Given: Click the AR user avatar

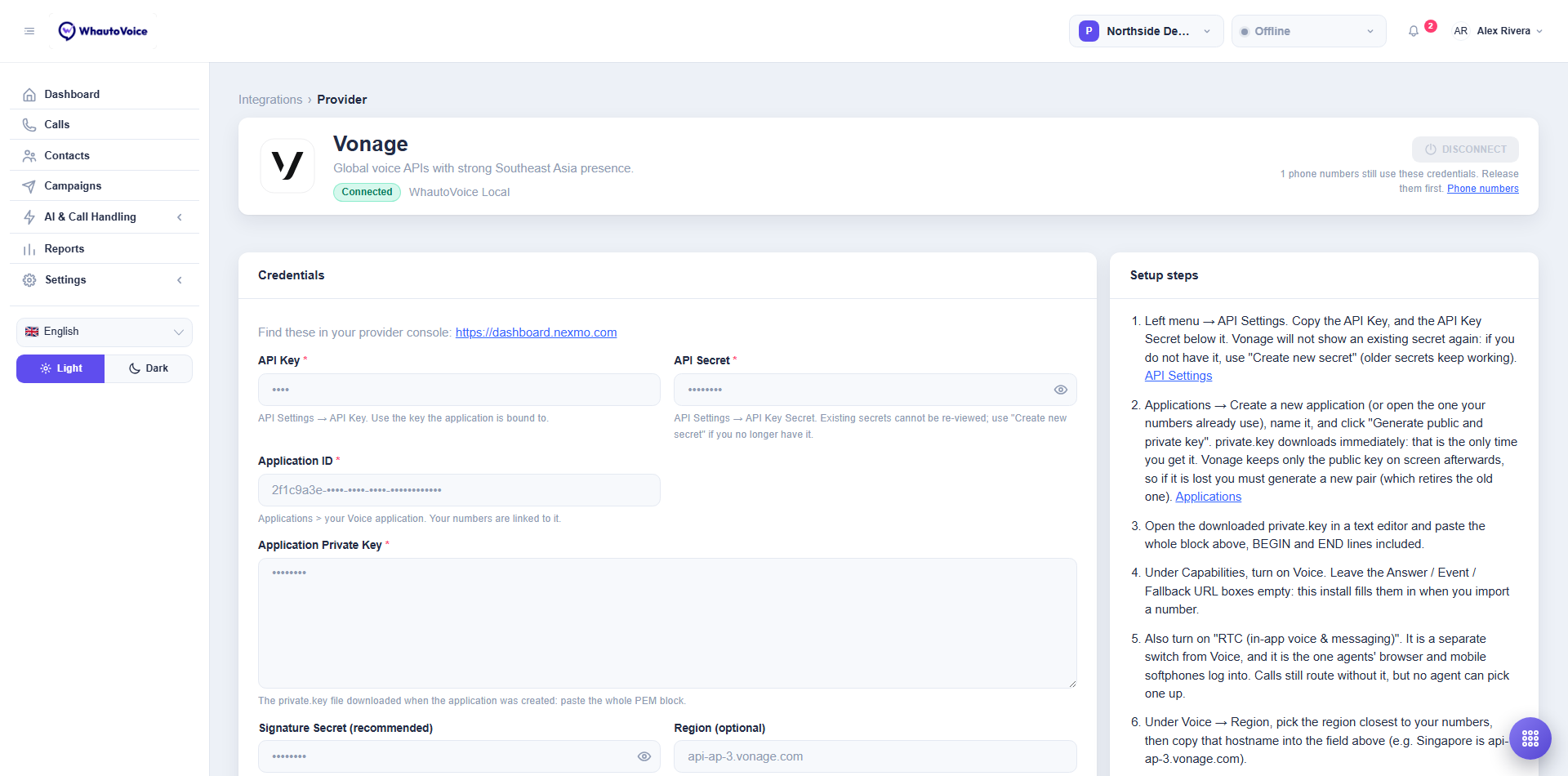Looking at the screenshot, I should (x=1460, y=31).
